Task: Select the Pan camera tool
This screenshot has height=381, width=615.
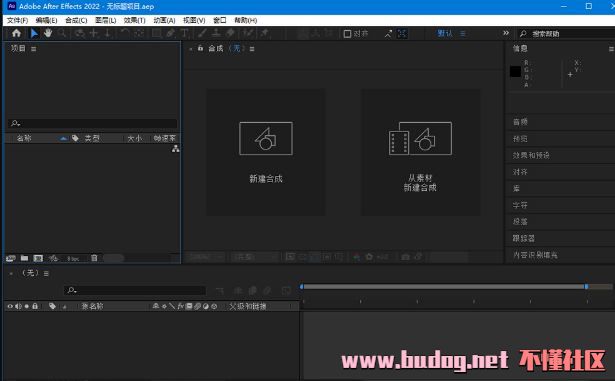Action: tap(94, 33)
